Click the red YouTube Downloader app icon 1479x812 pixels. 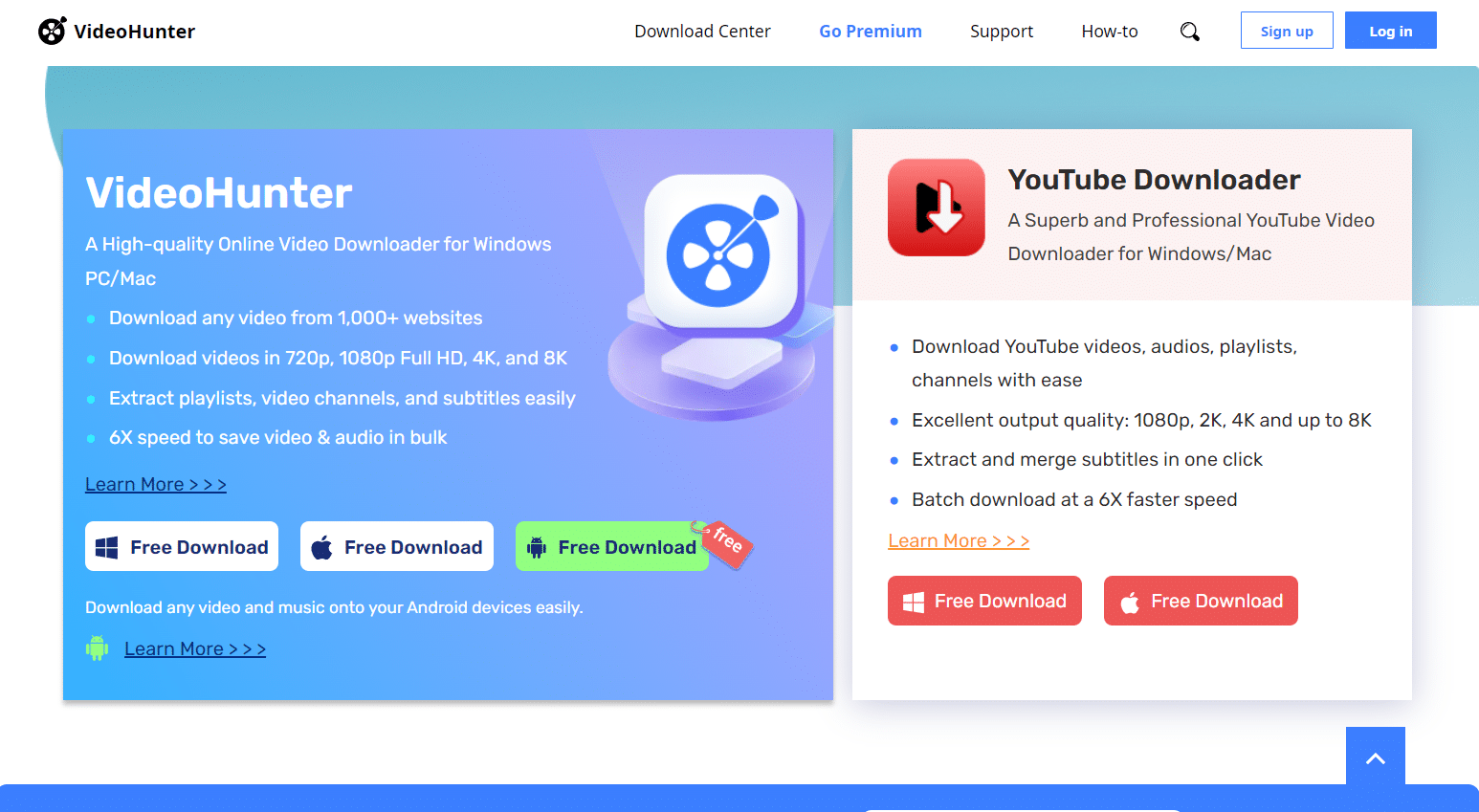937,208
